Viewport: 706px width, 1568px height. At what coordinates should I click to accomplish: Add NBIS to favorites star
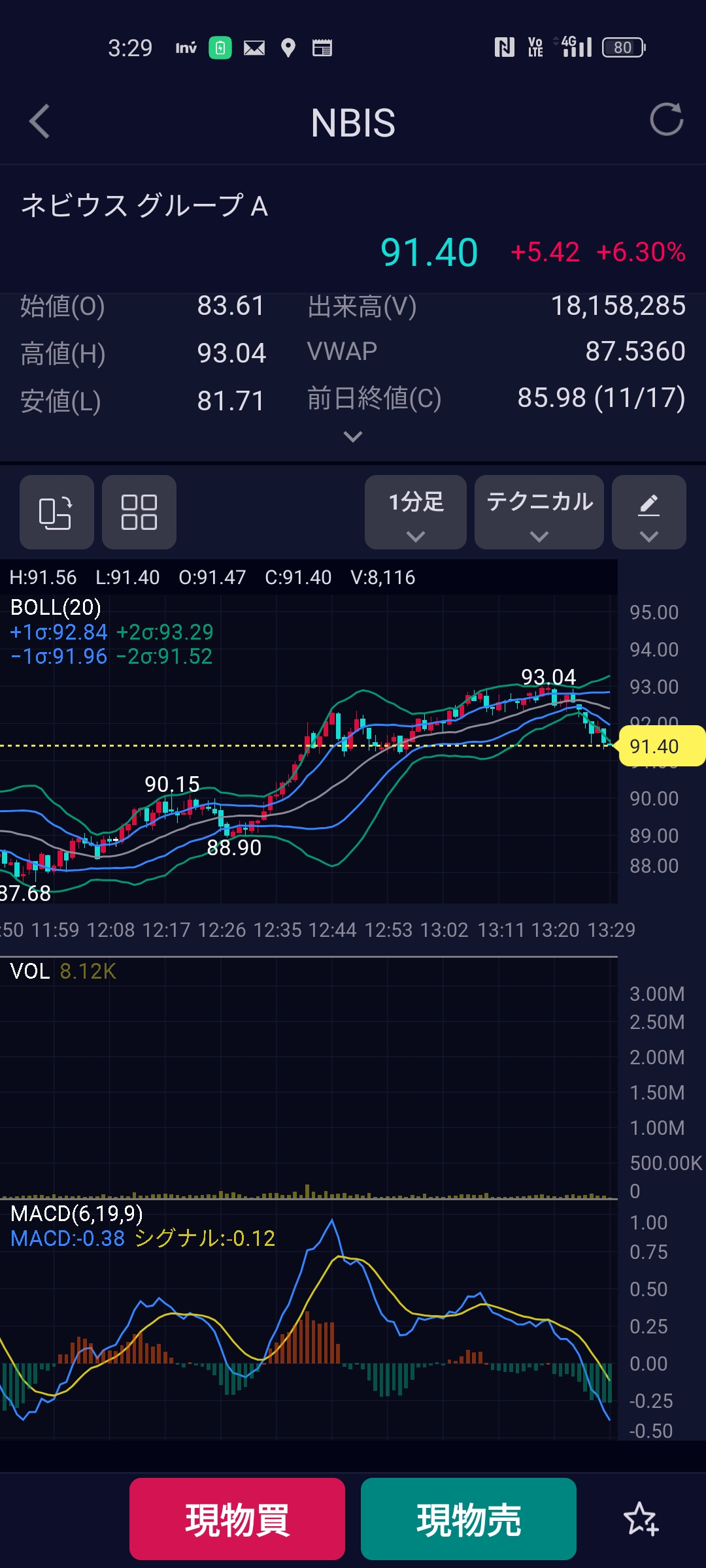[641, 1519]
